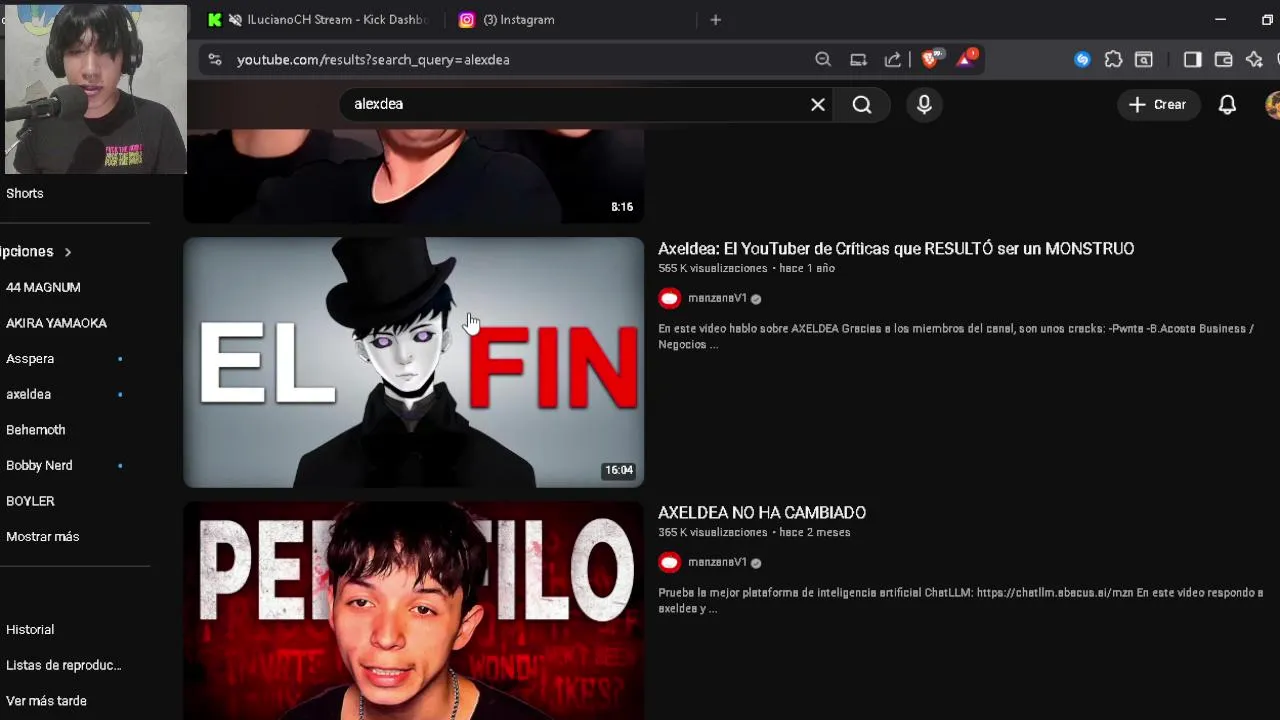Click the 565 K visualizaciones text
Screen dimensions: 1280x720
point(713,268)
